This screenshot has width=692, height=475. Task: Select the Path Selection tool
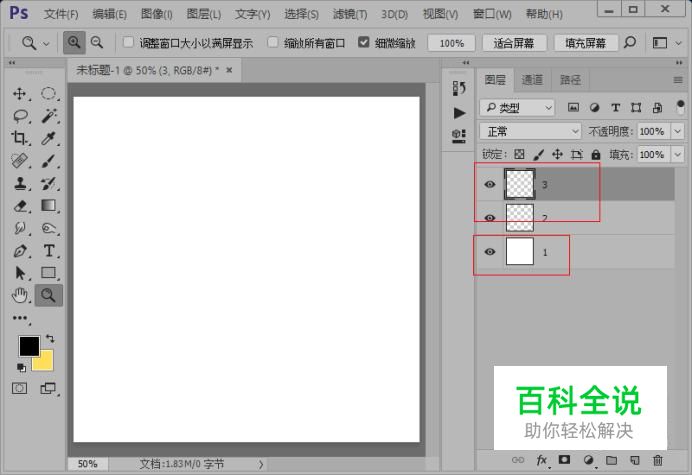pyautogui.click(x=20, y=273)
